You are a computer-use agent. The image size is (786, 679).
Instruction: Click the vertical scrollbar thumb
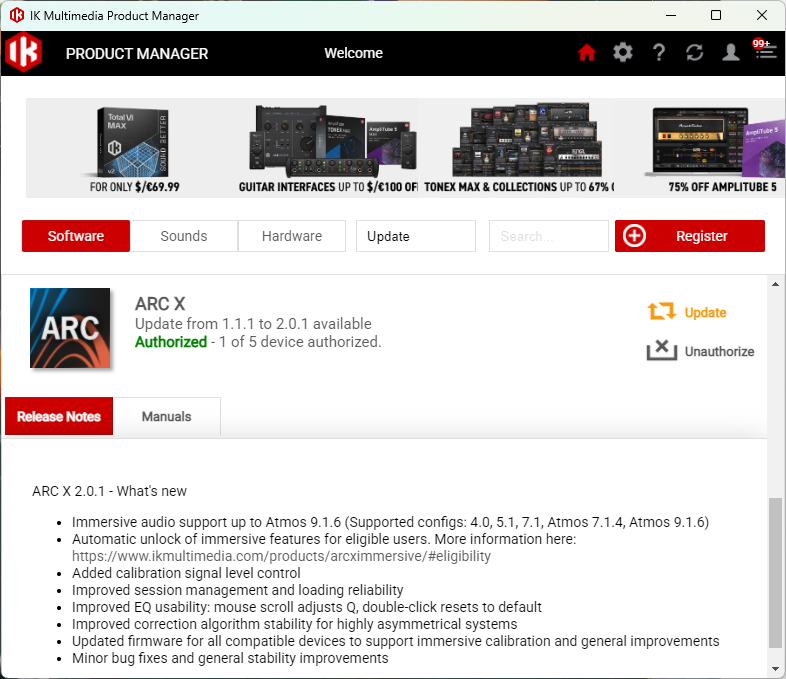(x=775, y=573)
